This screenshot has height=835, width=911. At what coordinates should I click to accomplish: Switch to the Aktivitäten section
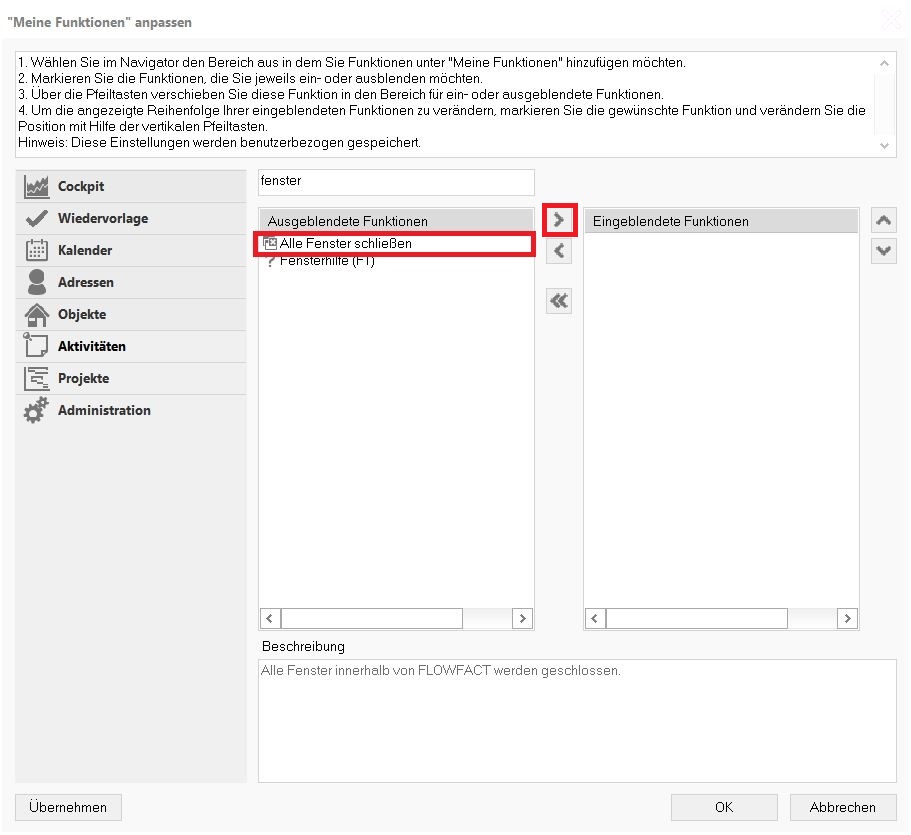point(91,347)
